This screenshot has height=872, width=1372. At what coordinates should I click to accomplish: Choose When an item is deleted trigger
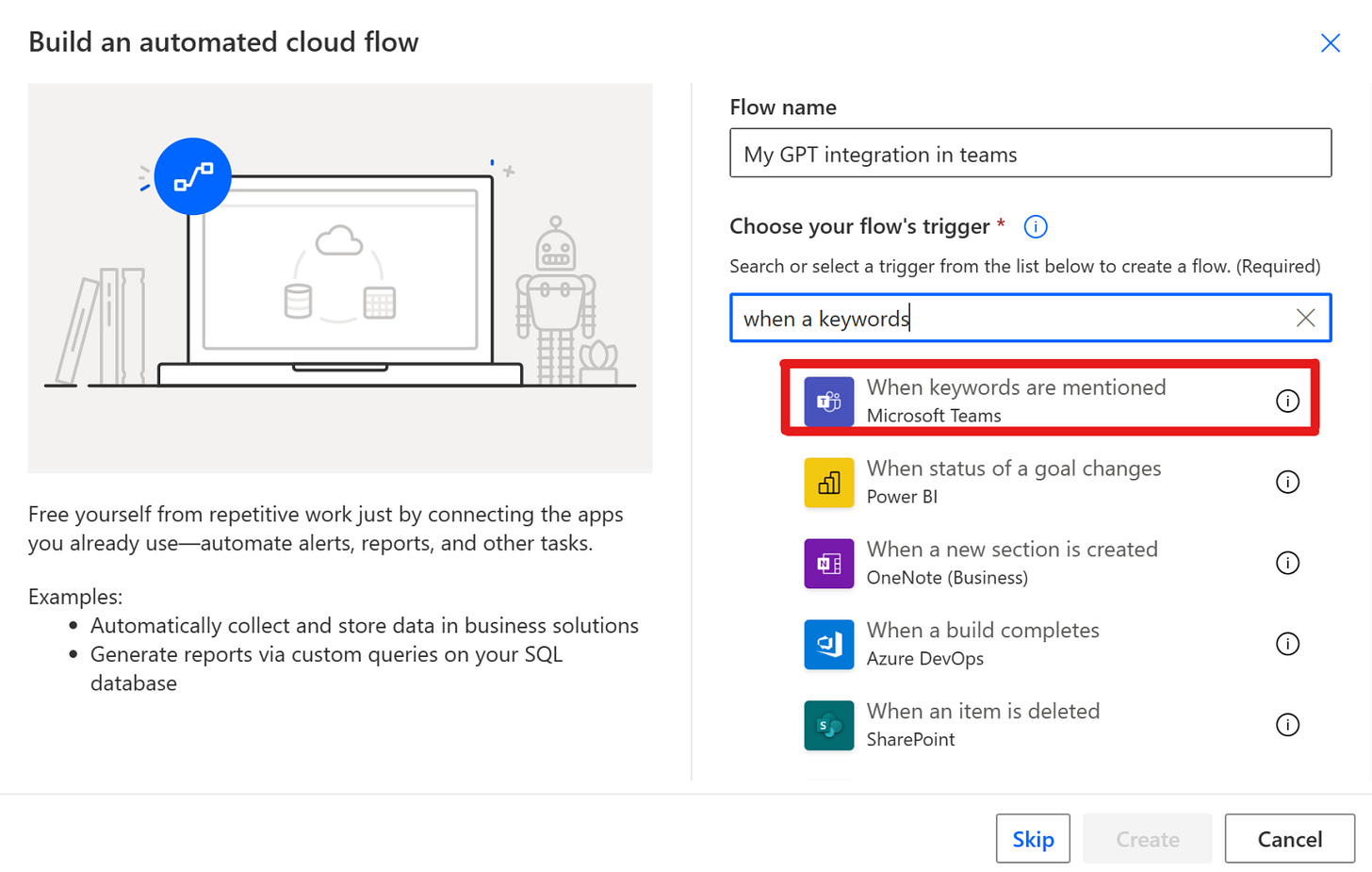983,712
